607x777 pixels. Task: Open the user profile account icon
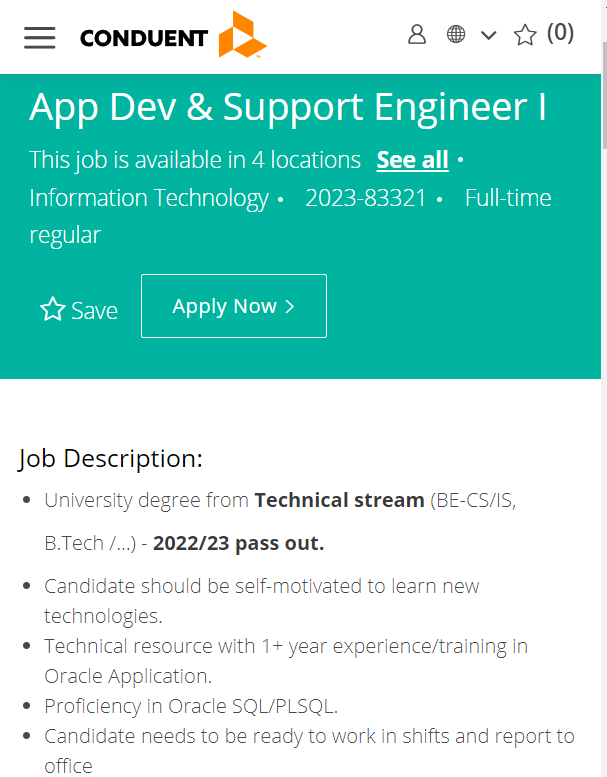tap(417, 35)
